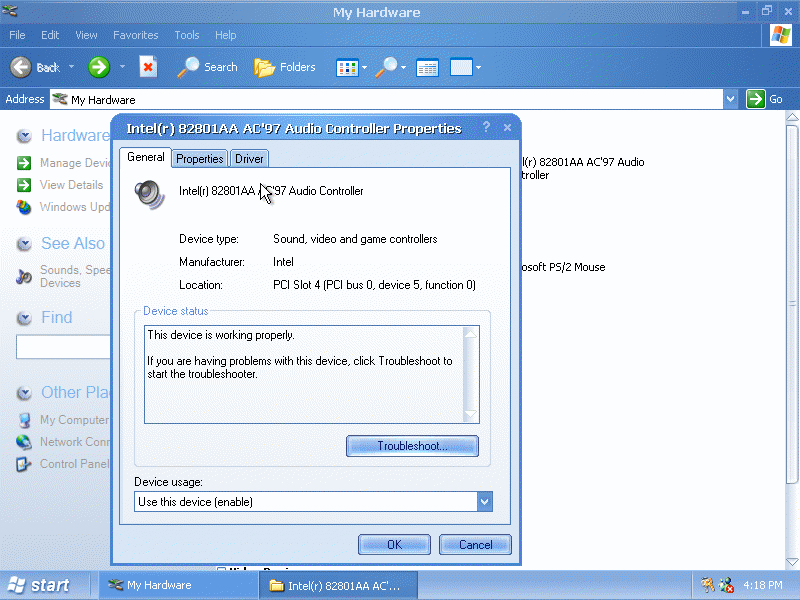Open the magnifier icon dropdown arrow
Viewport: 800px width, 600px height.
click(x=404, y=67)
